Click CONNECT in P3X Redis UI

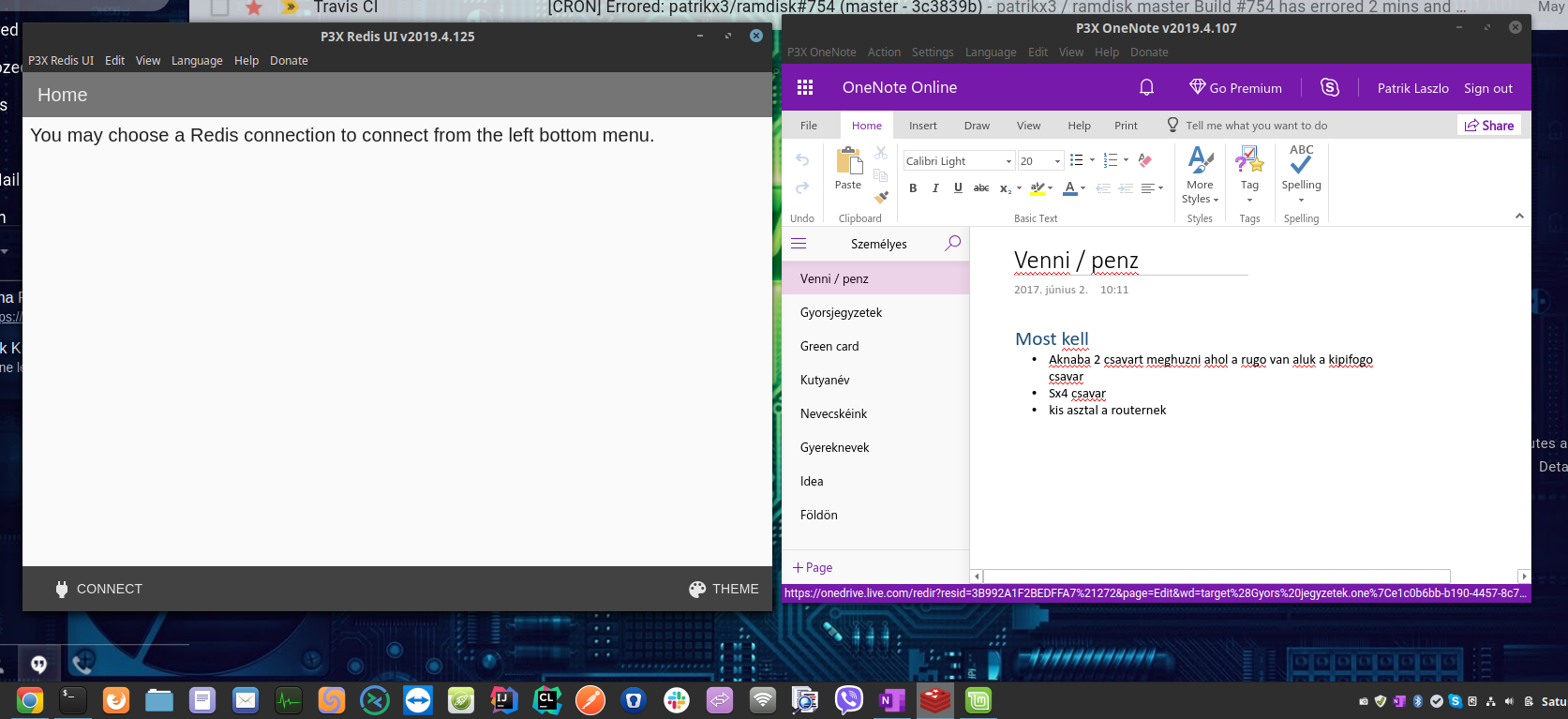(x=98, y=589)
